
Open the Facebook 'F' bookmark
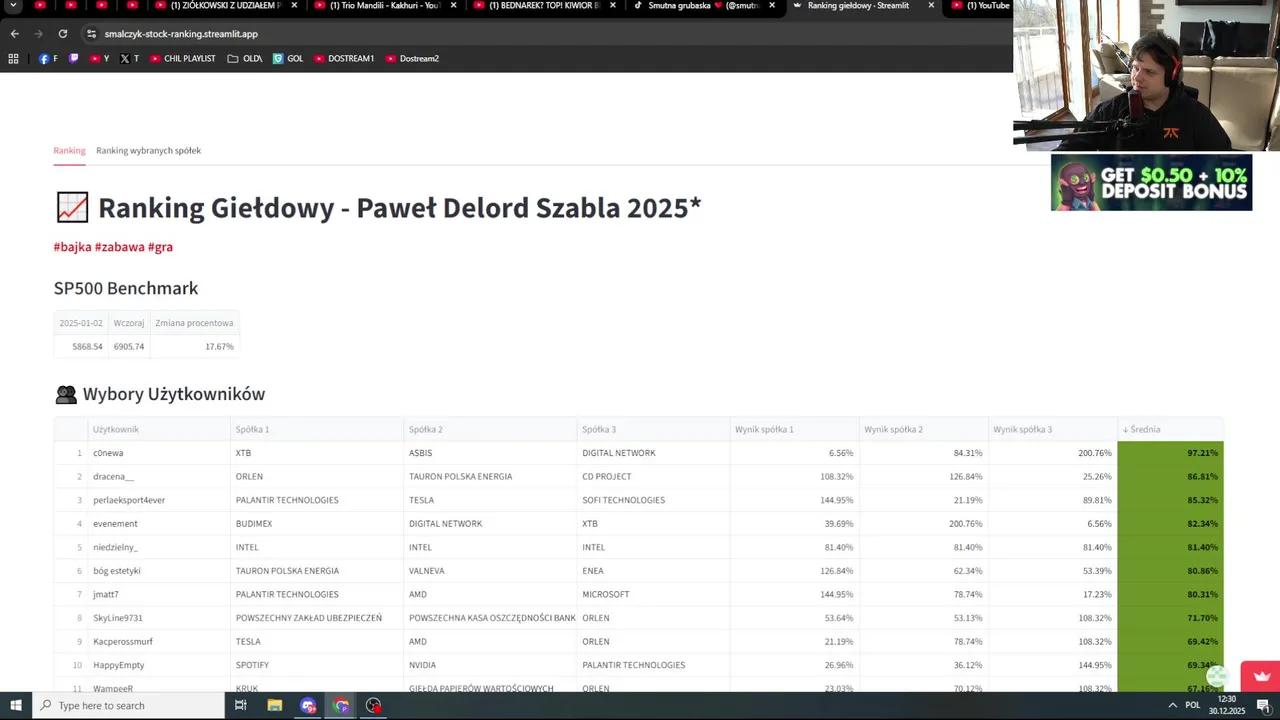click(x=48, y=59)
